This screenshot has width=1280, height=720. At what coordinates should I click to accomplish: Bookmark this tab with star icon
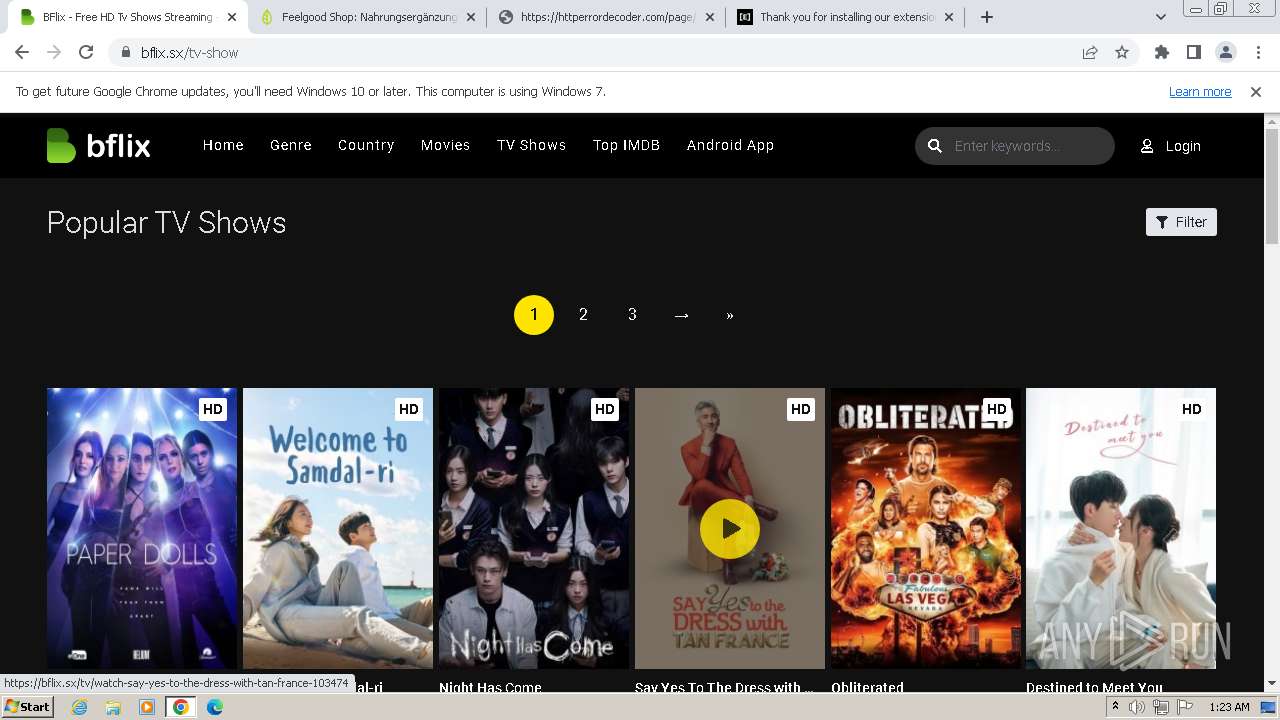(1122, 53)
